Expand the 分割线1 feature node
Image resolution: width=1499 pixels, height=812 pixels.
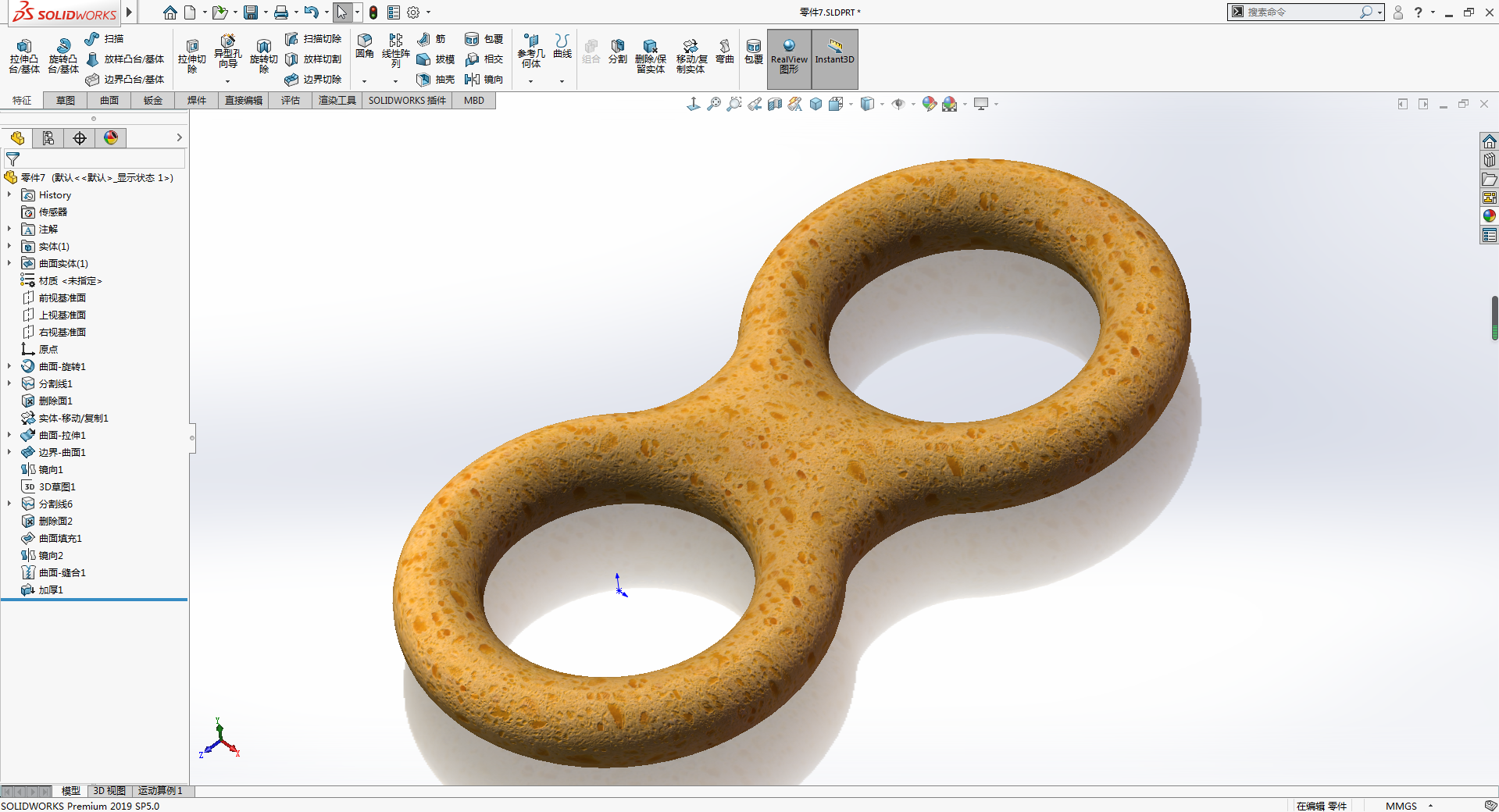[x=9, y=384]
